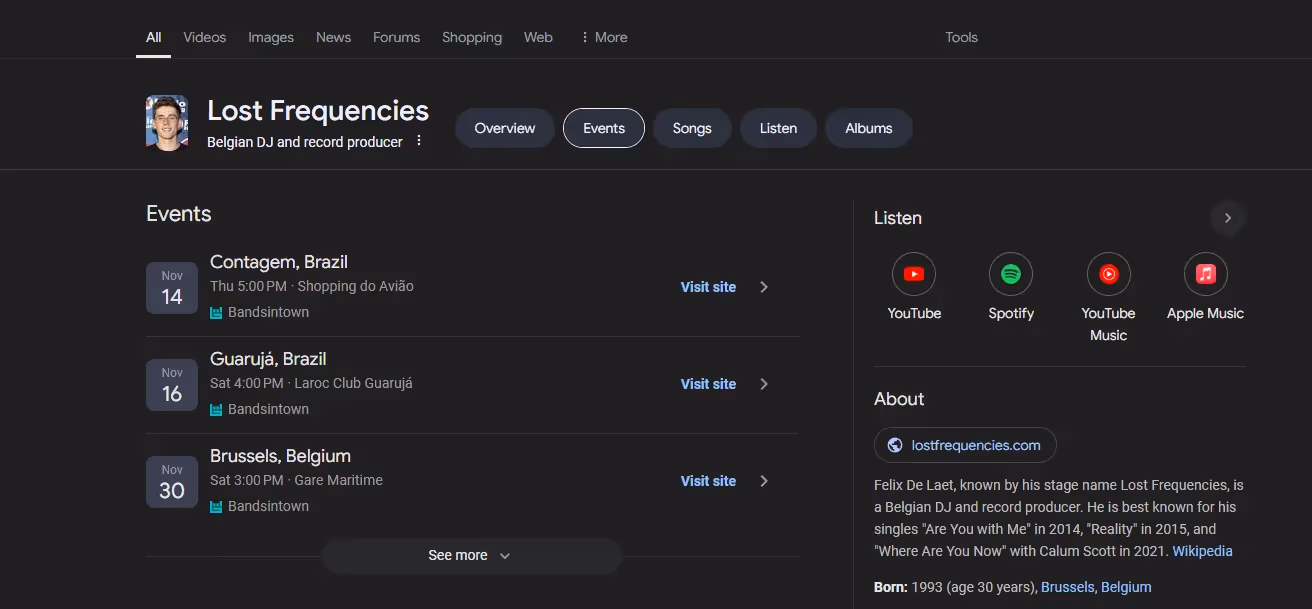Viewport: 1312px width, 609px height.
Task: Expand Contagem event chevron arrow
Action: tap(764, 287)
